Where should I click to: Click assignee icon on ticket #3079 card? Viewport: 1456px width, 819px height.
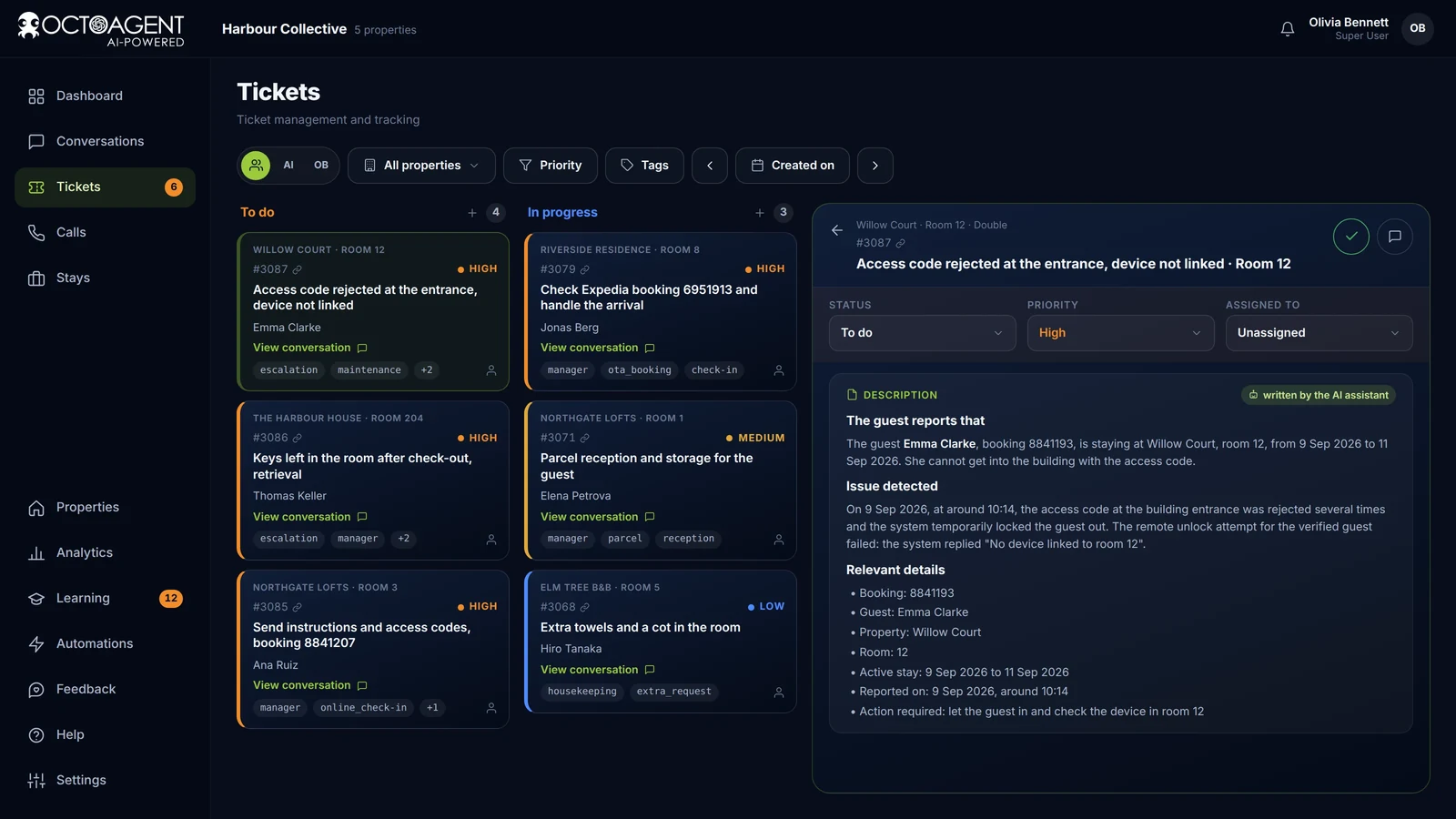click(x=779, y=370)
